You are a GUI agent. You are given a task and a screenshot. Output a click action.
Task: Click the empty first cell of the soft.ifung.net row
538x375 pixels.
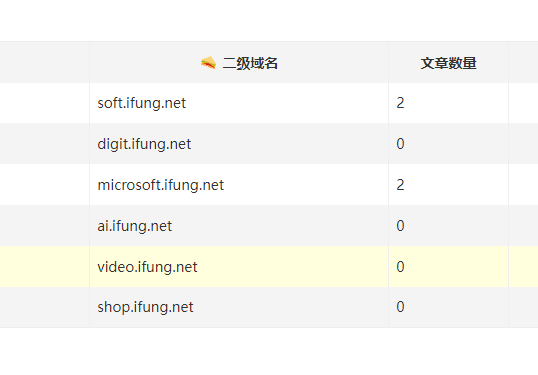pos(45,103)
